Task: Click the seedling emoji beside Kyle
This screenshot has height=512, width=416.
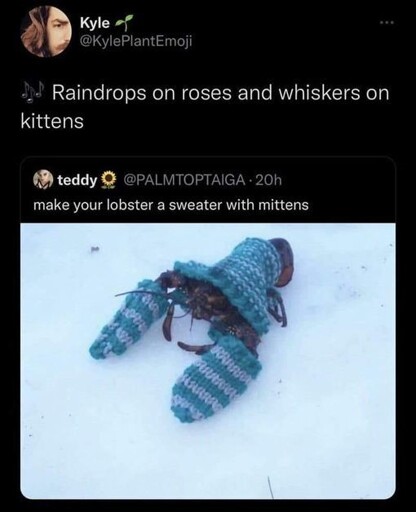Action: pyautogui.click(x=124, y=22)
